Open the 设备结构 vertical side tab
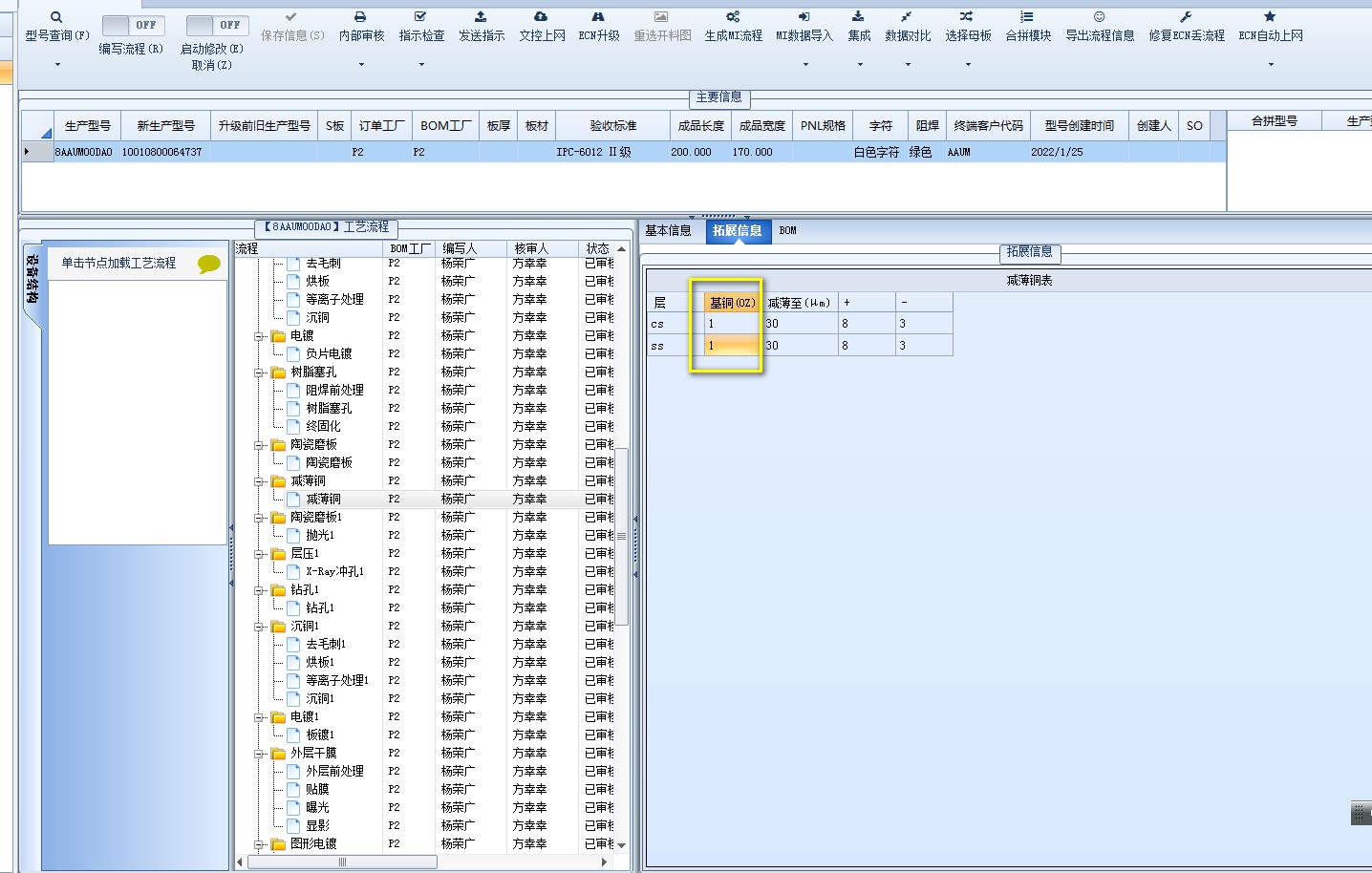This screenshot has width=1372, height=873. [x=32, y=280]
